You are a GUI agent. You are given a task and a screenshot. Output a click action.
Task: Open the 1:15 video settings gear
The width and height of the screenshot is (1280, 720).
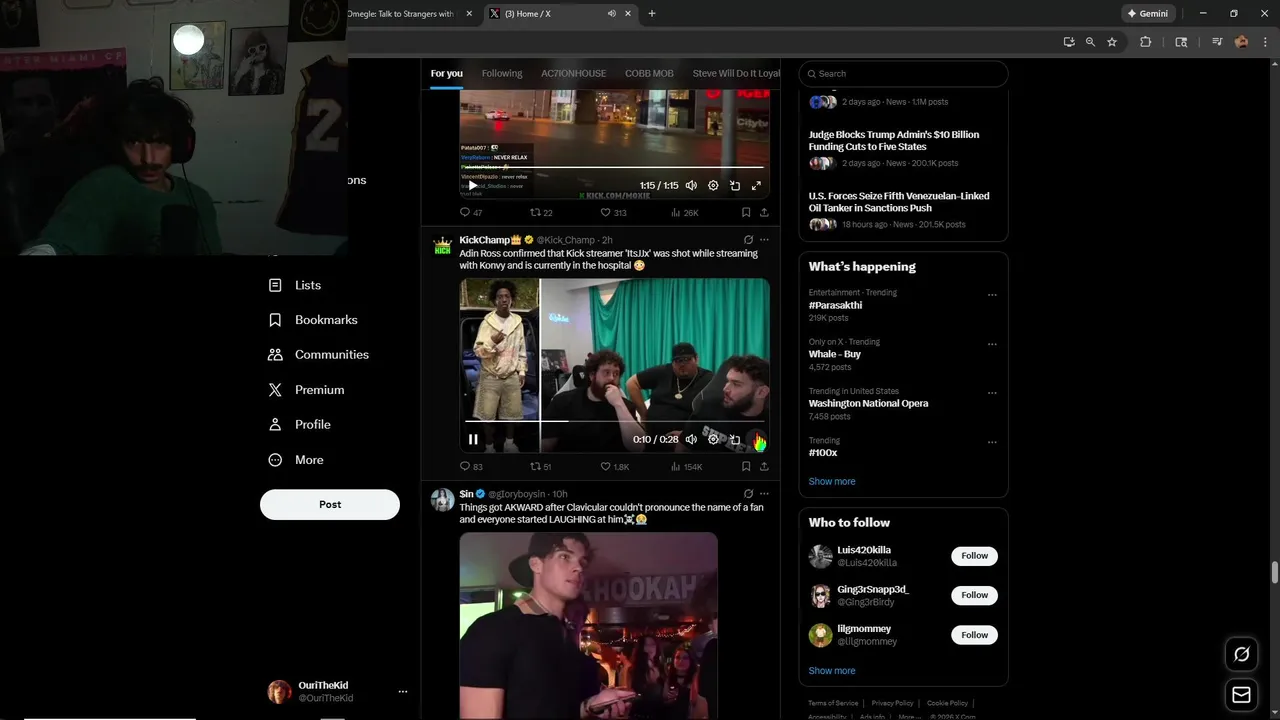pos(713,185)
